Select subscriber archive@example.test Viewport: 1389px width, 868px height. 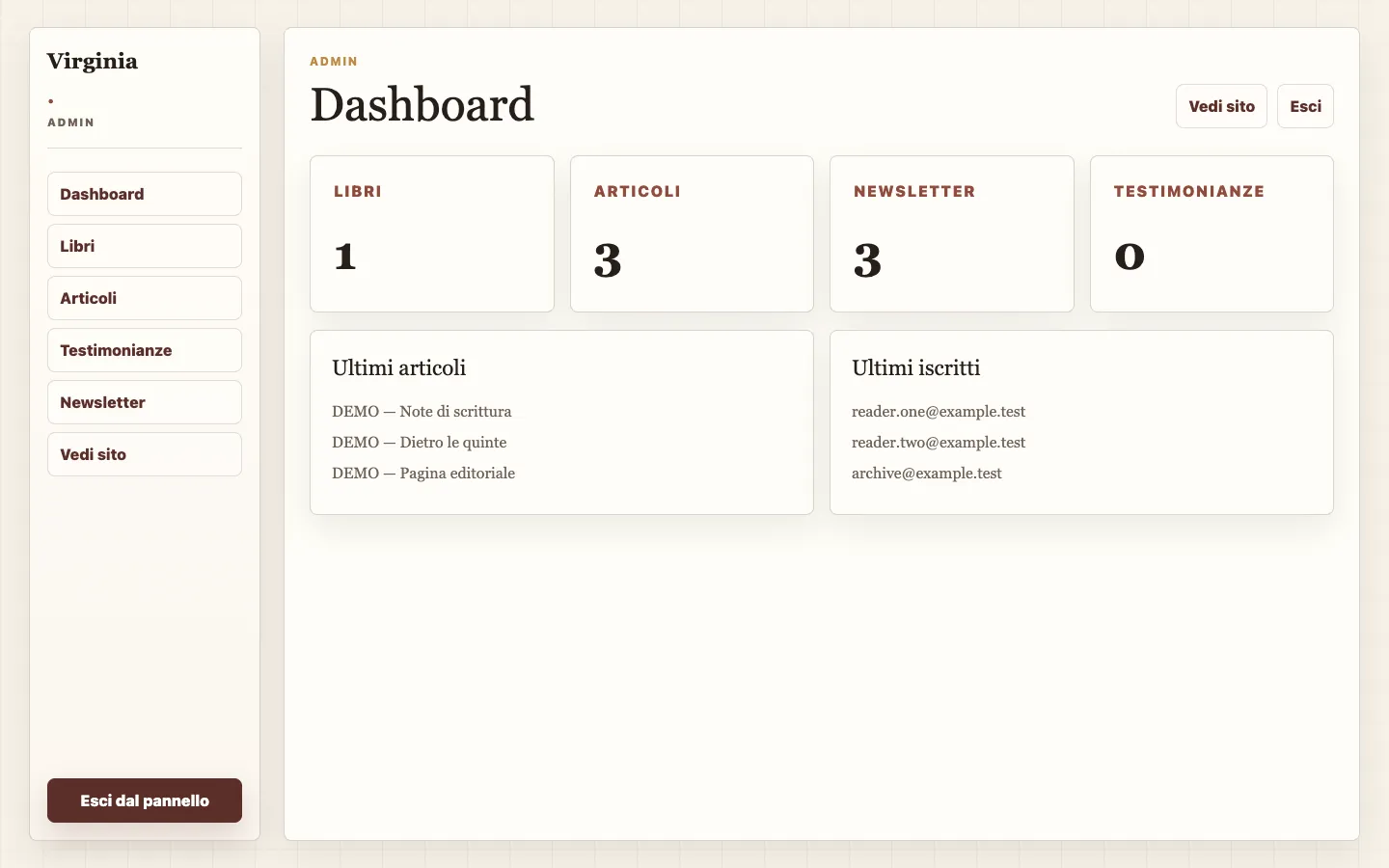click(927, 473)
